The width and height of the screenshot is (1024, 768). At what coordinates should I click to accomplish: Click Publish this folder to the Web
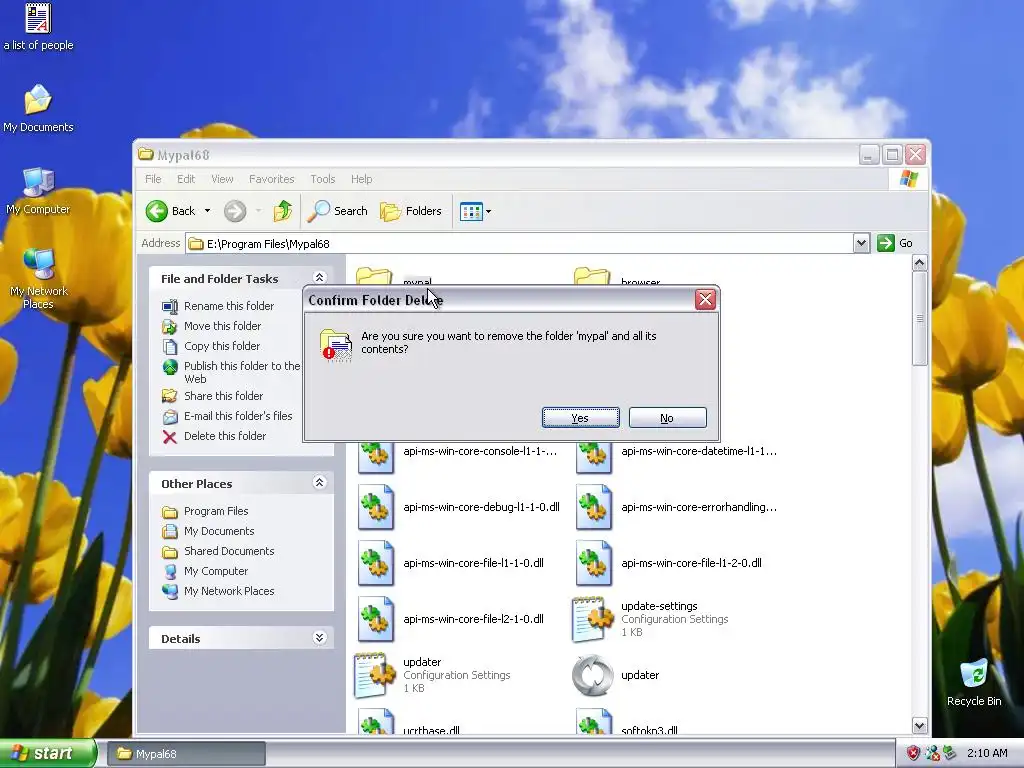click(x=231, y=372)
